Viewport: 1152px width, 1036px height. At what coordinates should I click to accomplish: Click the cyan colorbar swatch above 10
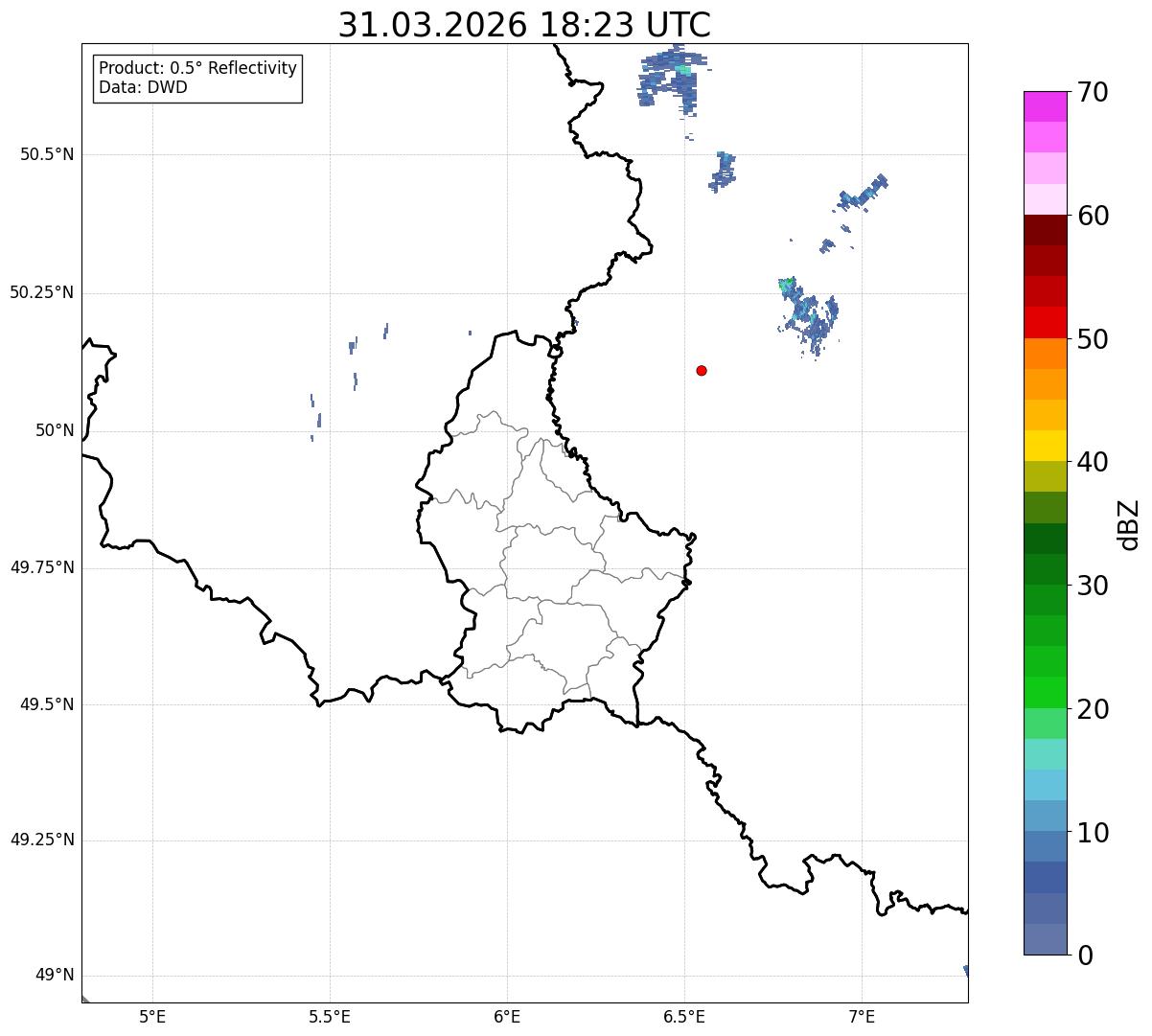pyautogui.click(x=1045, y=785)
